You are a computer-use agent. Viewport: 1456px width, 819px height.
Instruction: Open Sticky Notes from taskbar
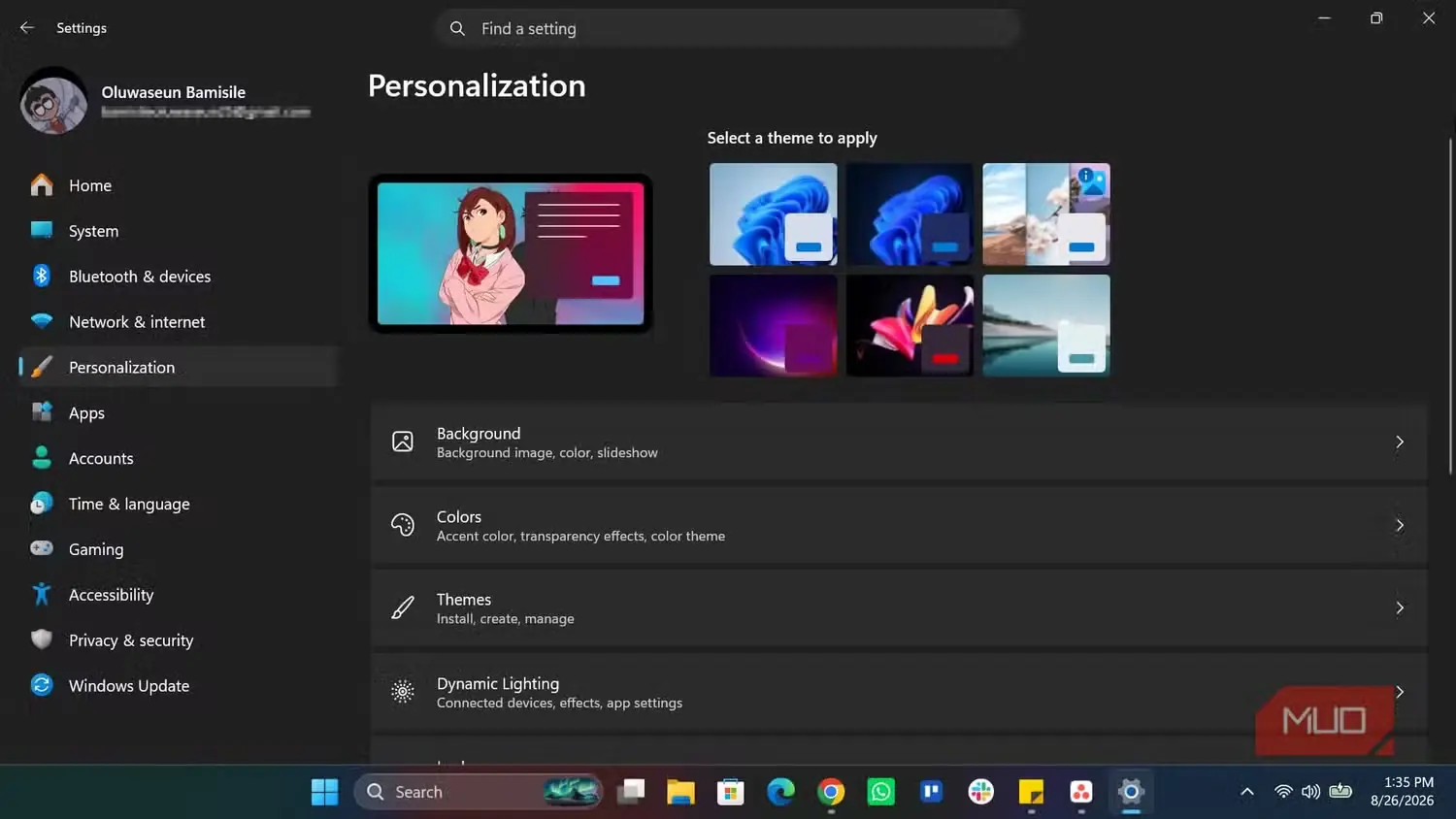[1031, 792]
